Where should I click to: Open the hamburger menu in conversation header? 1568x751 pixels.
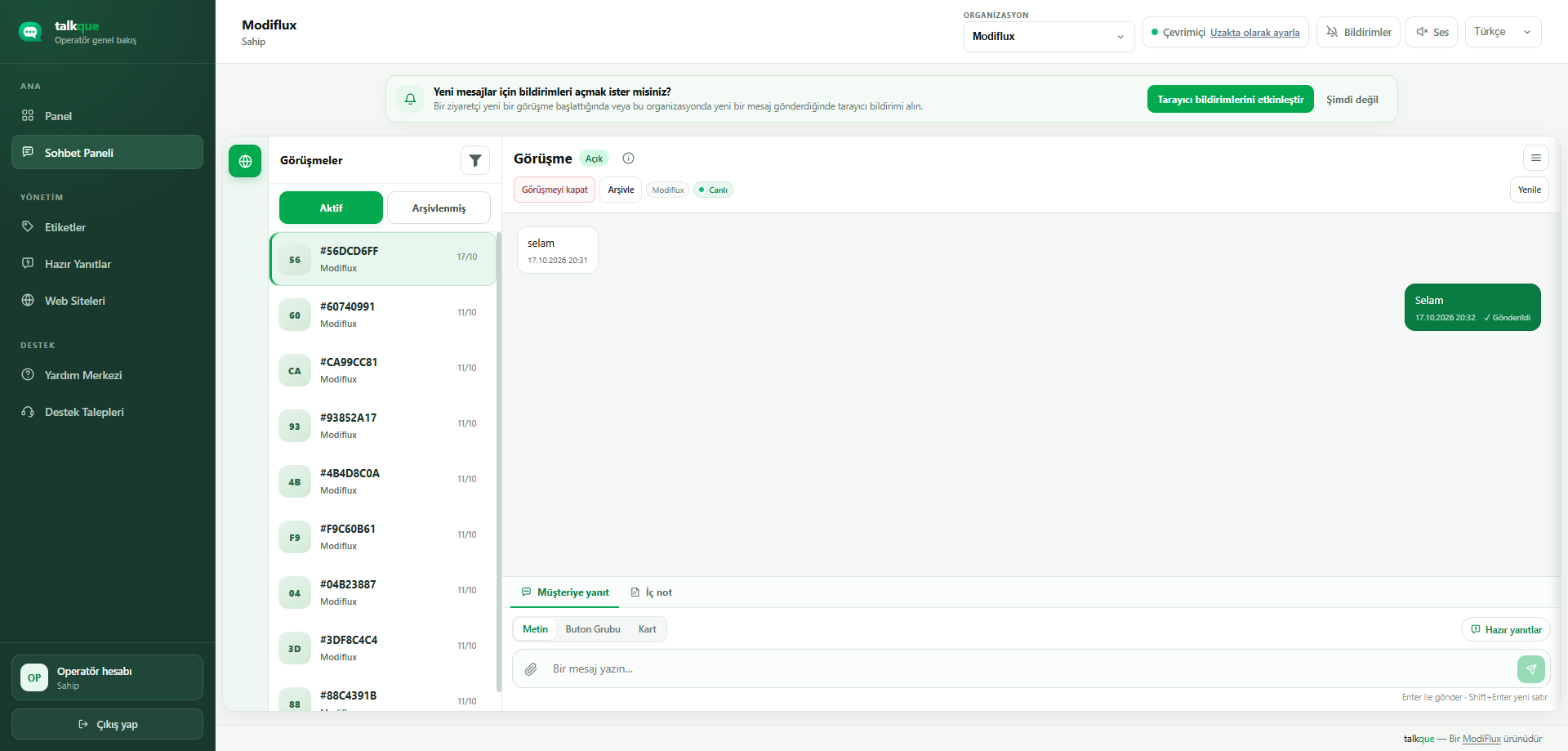click(1535, 158)
